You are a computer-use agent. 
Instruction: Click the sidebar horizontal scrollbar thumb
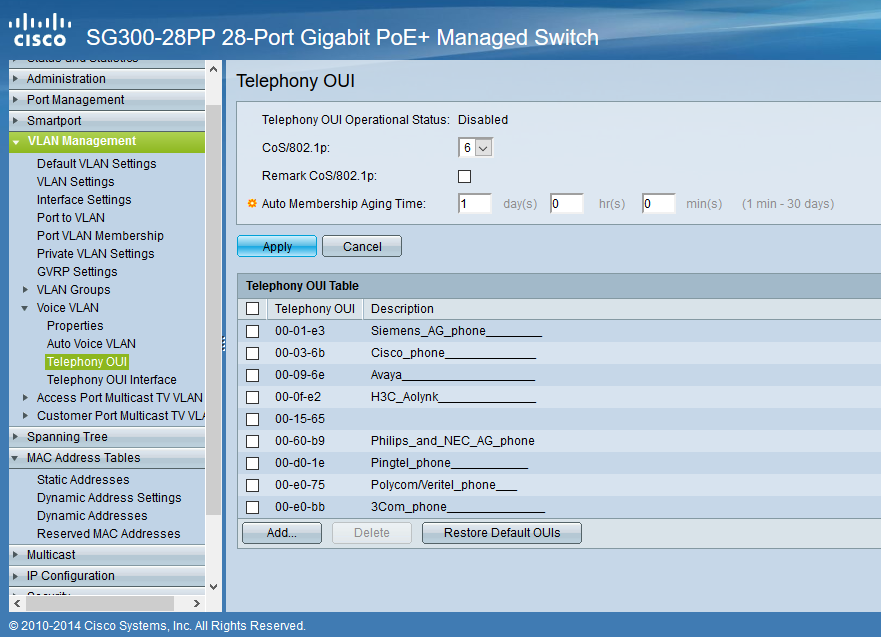100,603
